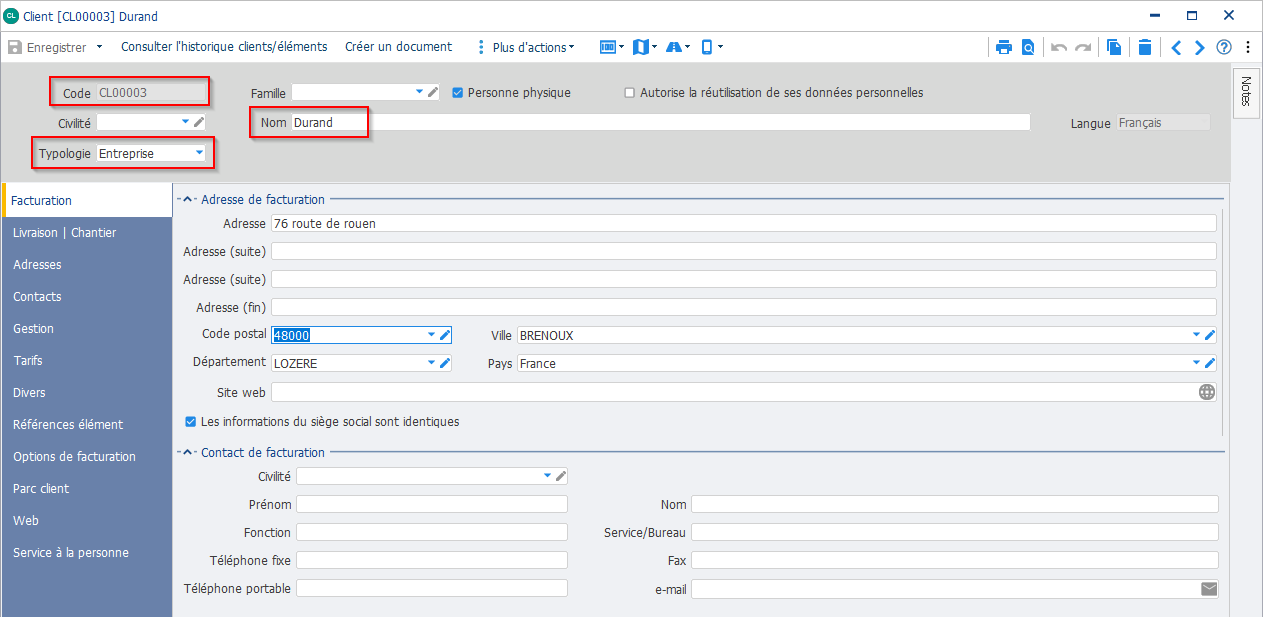
Task: Click the redo arrow icon
Action: pyautogui.click(x=1083, y=47)
